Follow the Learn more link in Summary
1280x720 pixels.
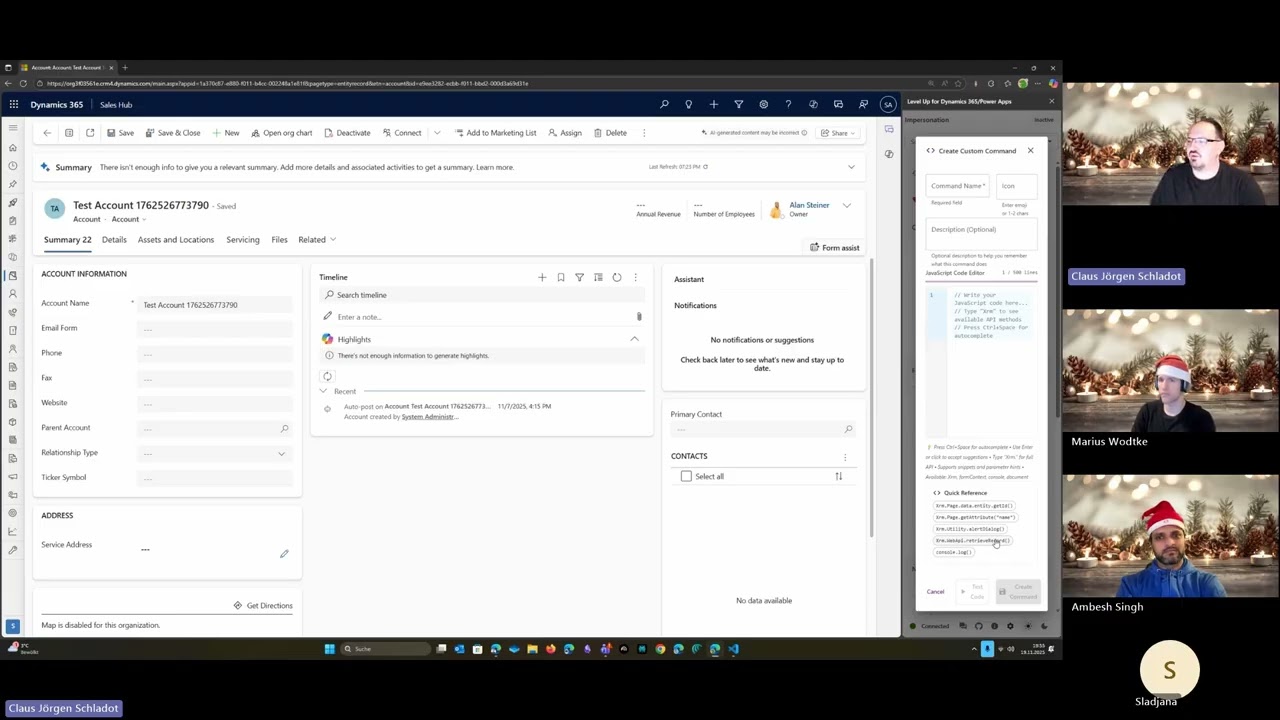[x=495, y=167]
